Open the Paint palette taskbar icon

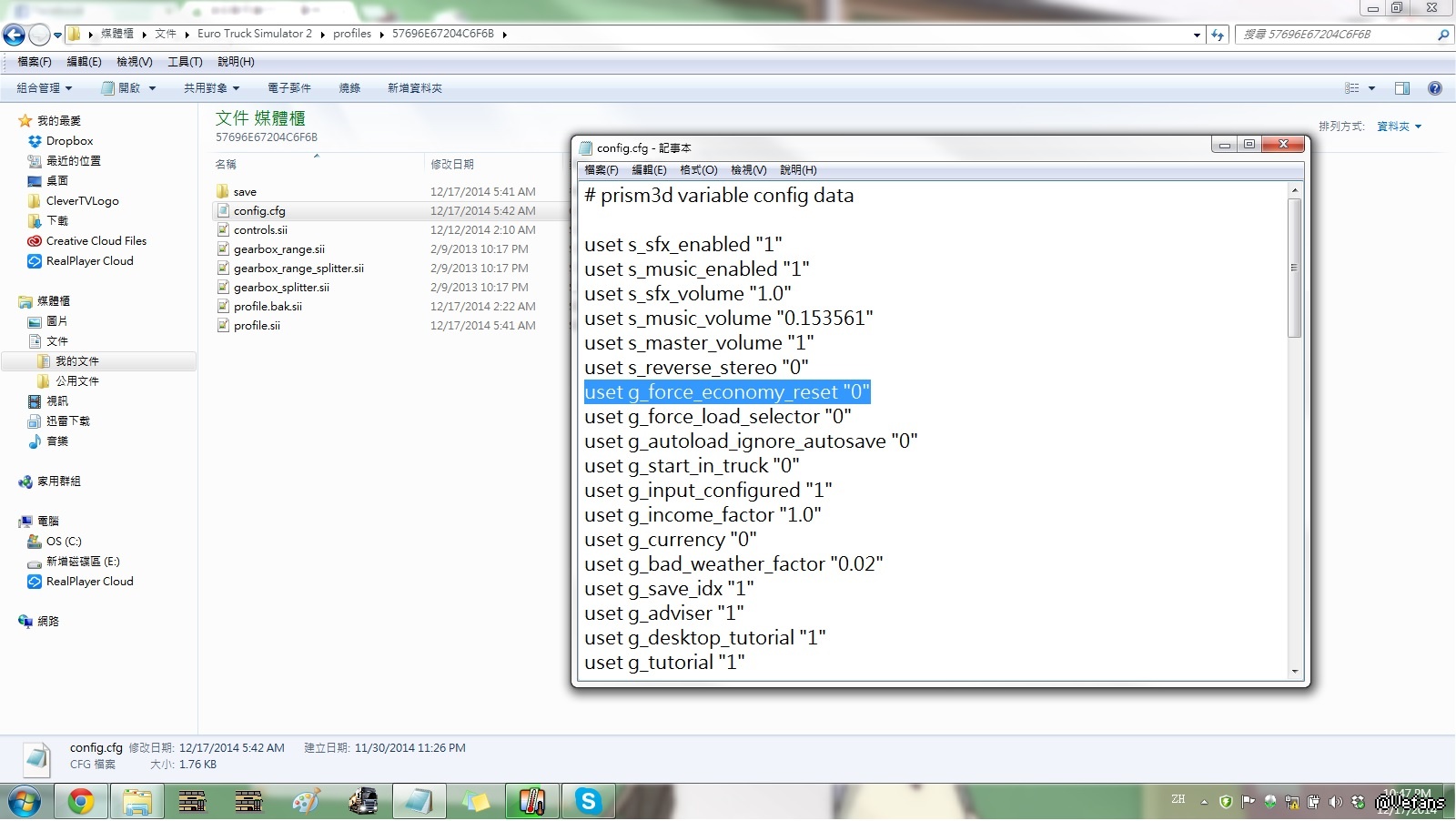[x=306, y=802]
